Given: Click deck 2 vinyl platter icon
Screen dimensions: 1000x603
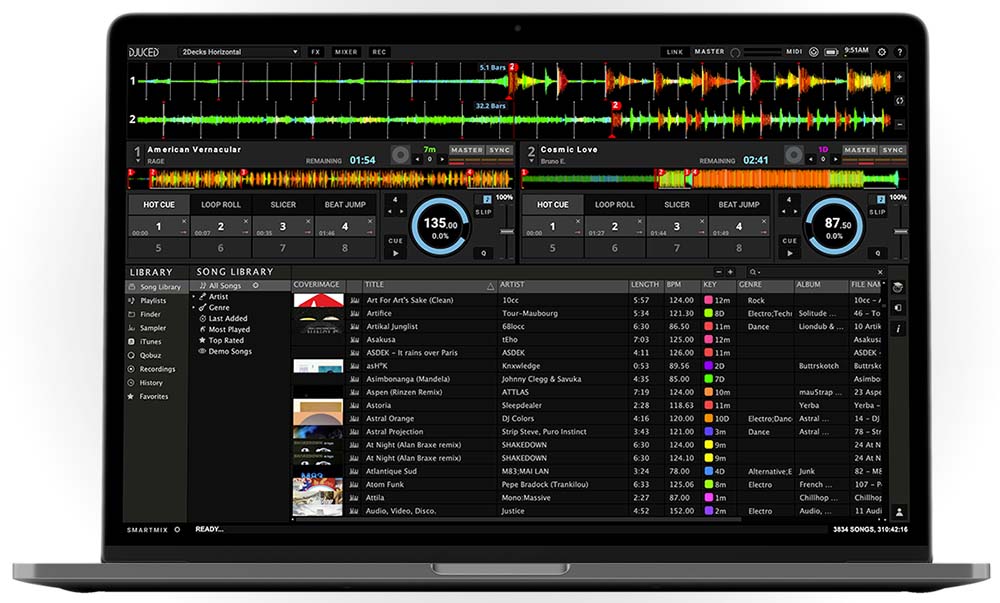Looking at the screenshot, I should pos(794,155).
